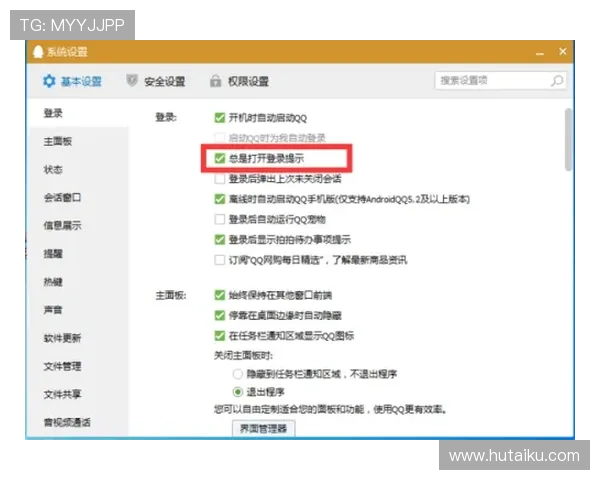Switch to the 安全设置 tab
The image size is (600, 480).
point(156,81)
